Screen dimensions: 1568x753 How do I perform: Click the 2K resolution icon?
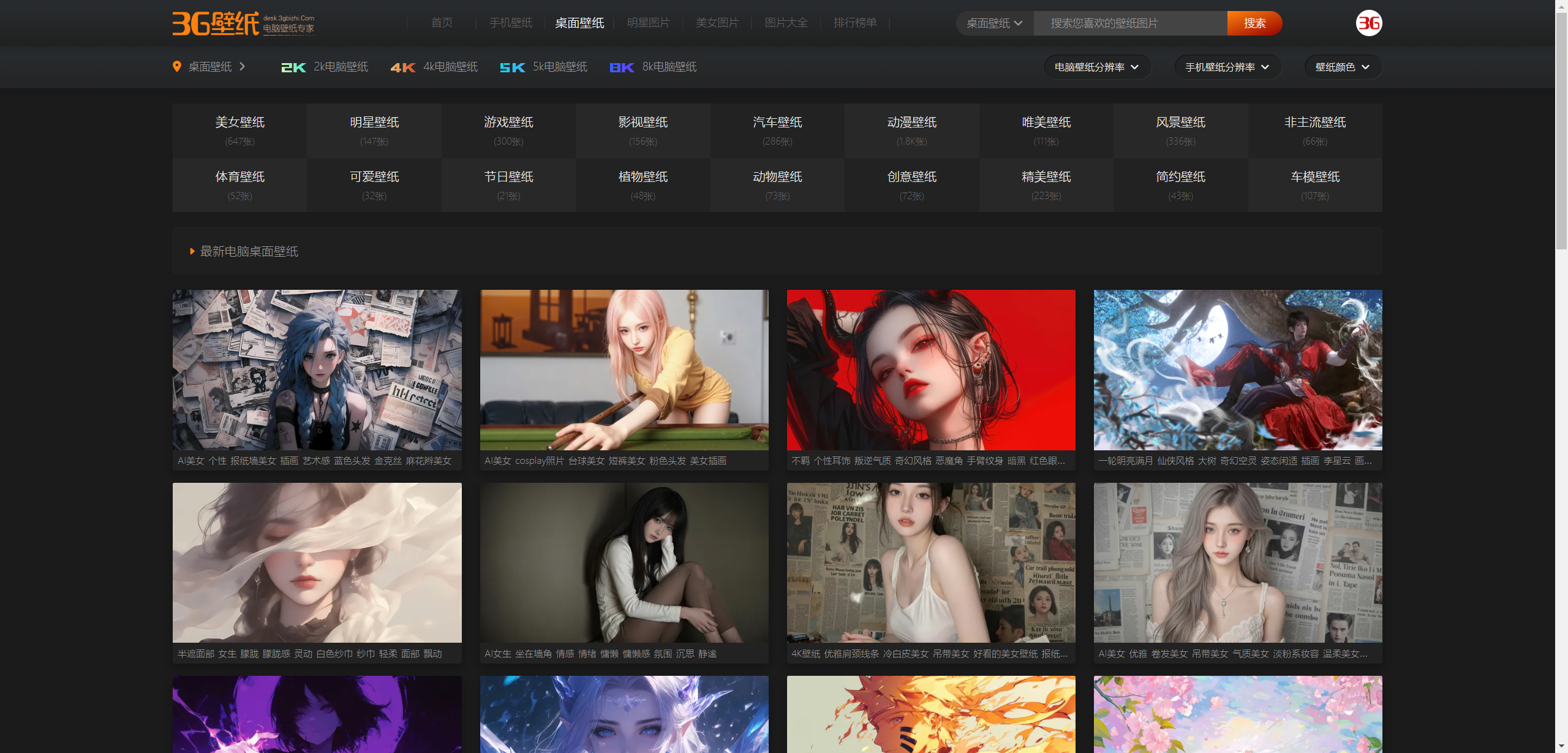click(x=293, y=67)
